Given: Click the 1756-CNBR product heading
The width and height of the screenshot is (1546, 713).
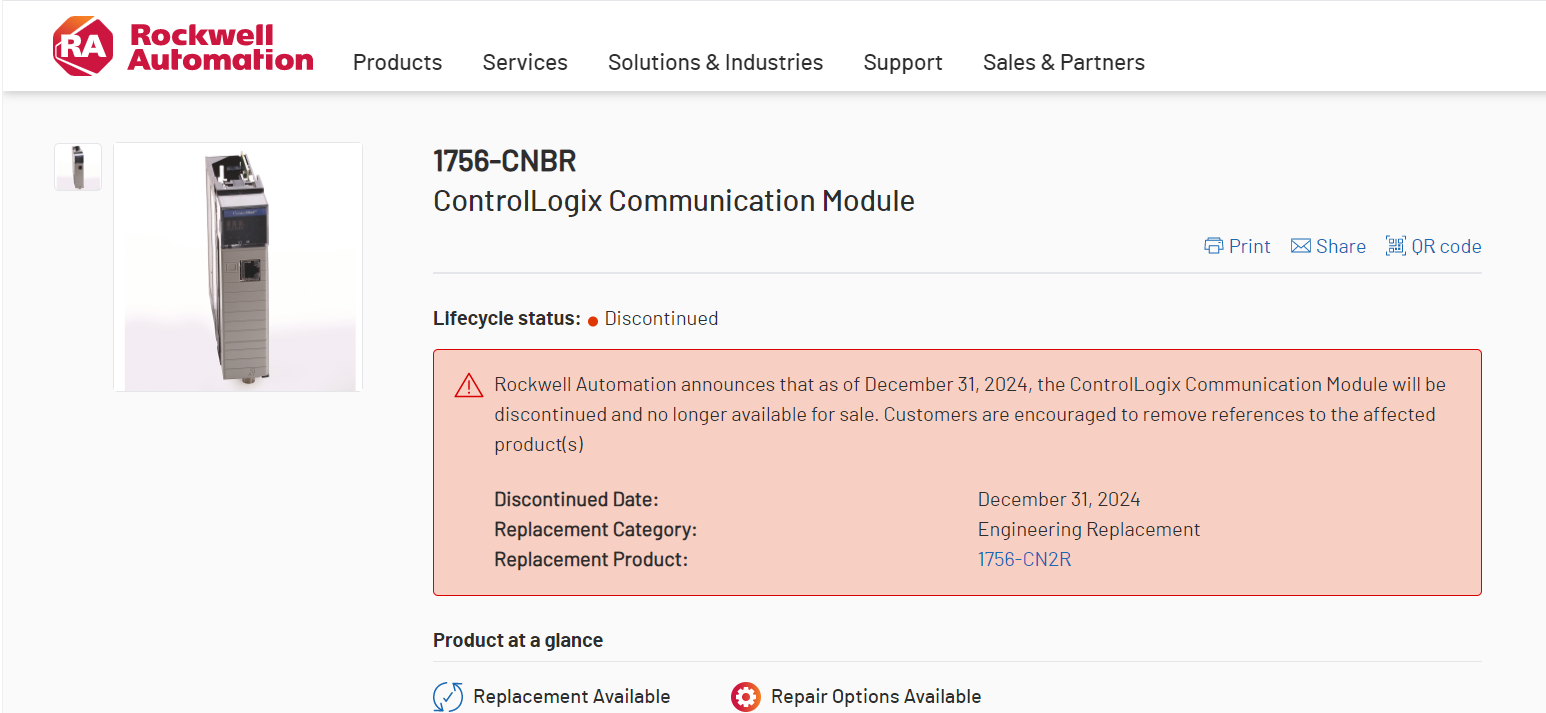Looking at the screenshot, I should (x=504, y=161).
